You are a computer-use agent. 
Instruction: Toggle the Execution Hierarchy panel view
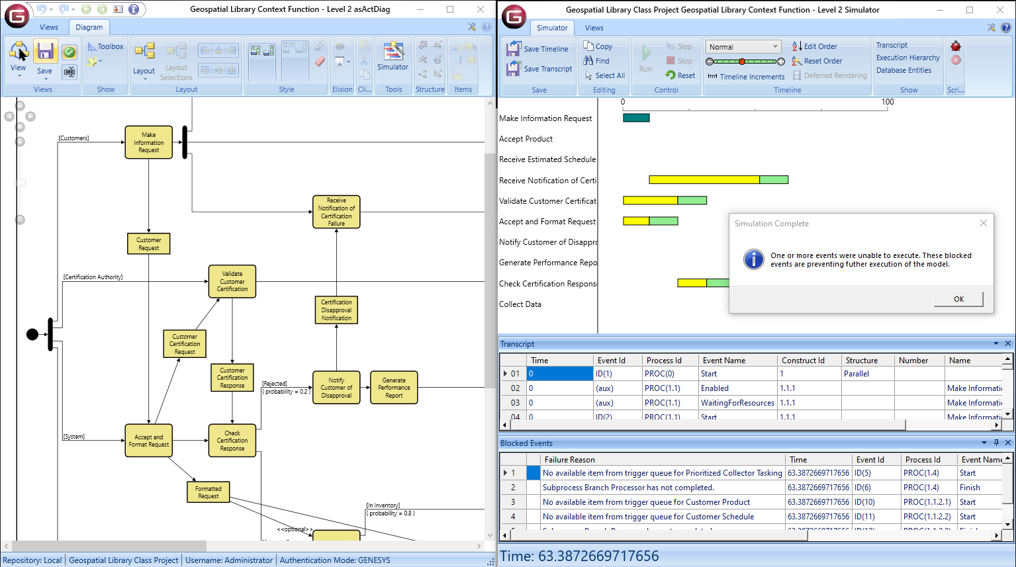(907, 58)
